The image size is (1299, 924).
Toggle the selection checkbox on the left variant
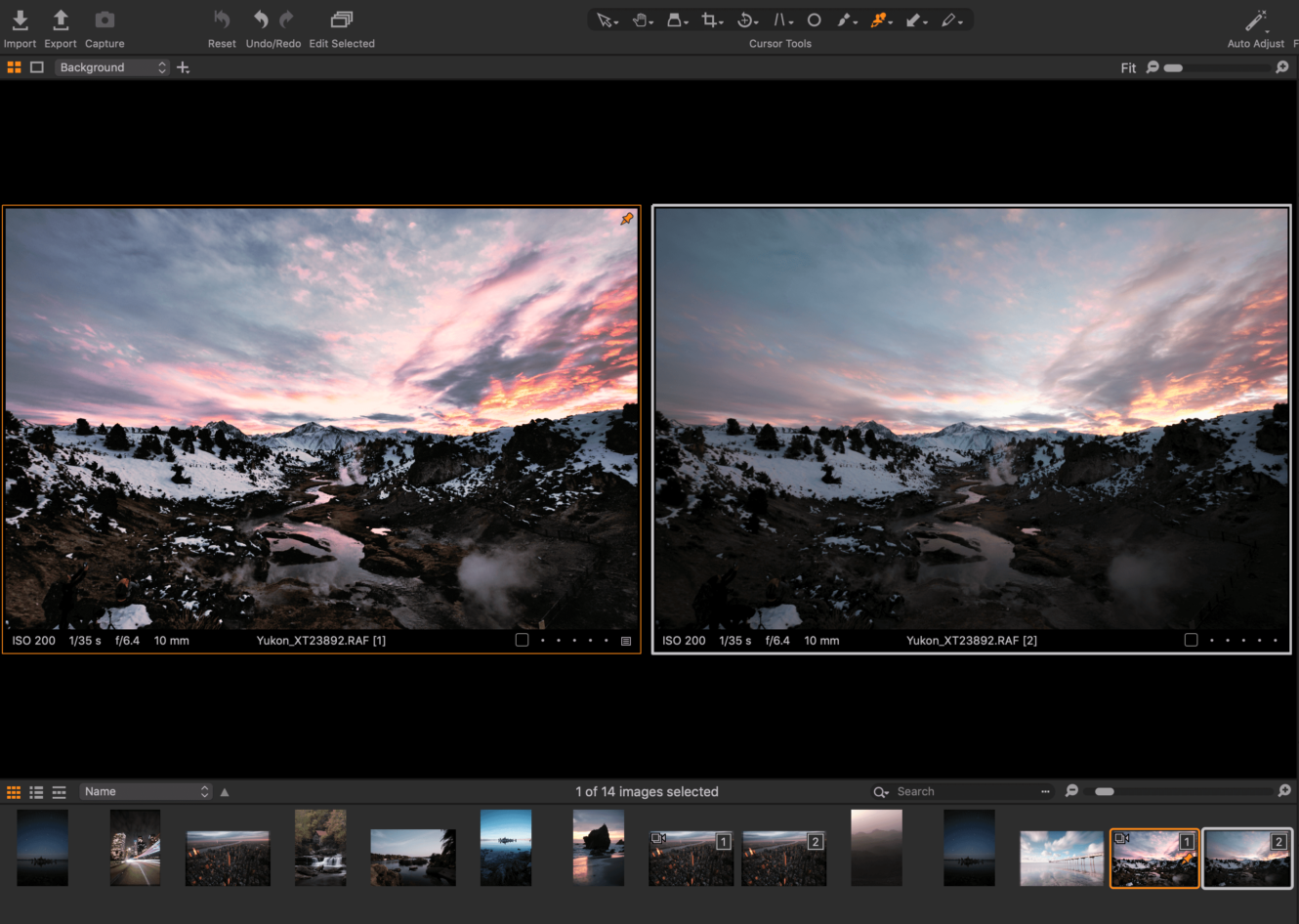[x=522, y=640]
